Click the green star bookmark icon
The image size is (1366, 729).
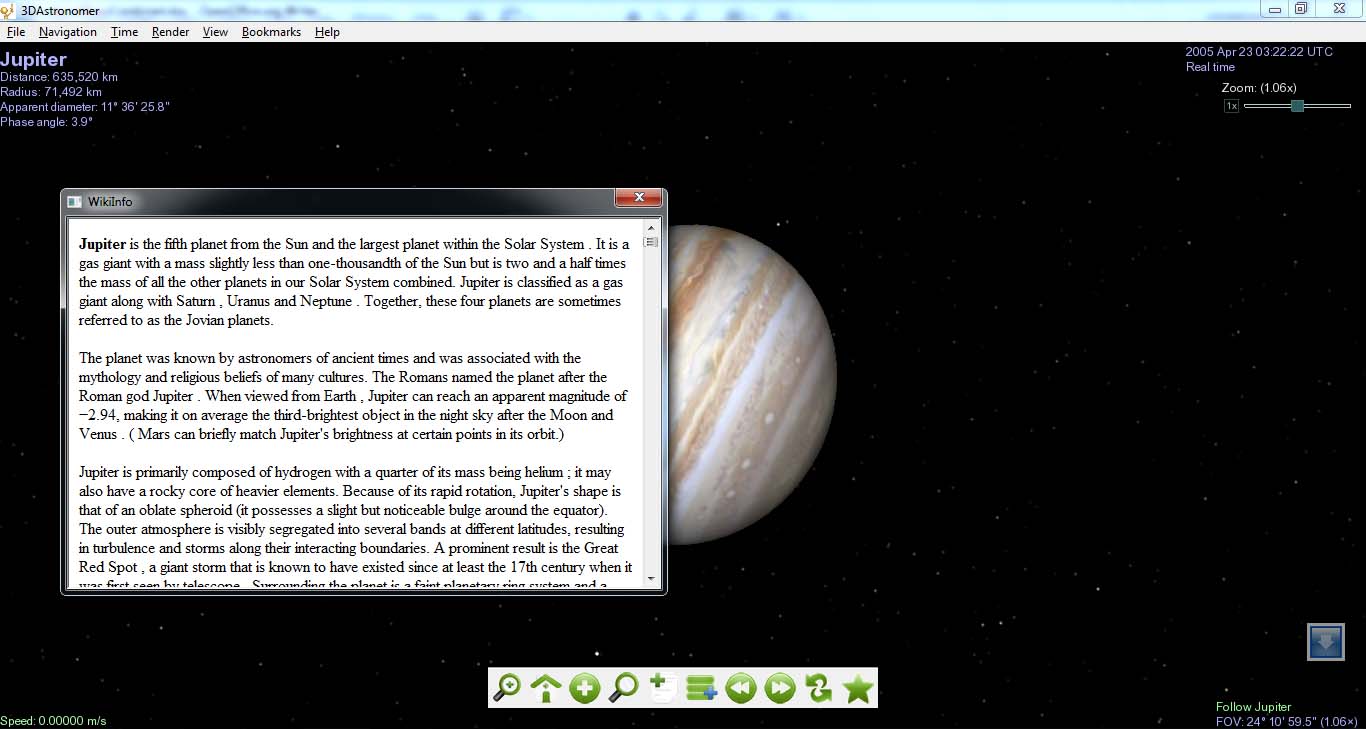[x=858, y=688]
